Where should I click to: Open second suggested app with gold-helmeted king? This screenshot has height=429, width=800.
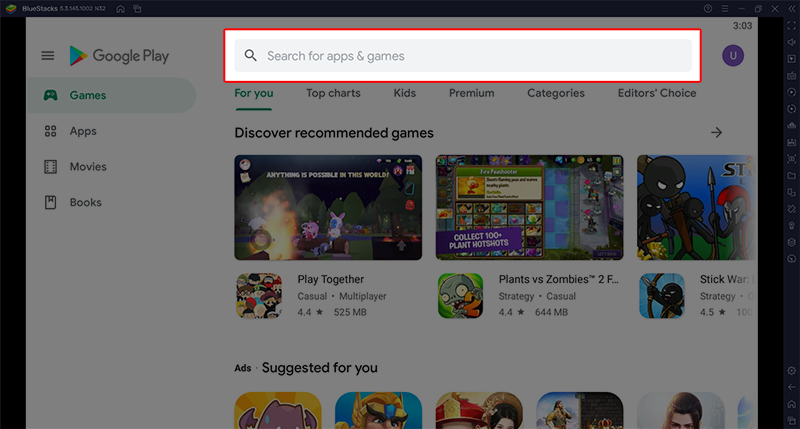click(x=378, y=411)
